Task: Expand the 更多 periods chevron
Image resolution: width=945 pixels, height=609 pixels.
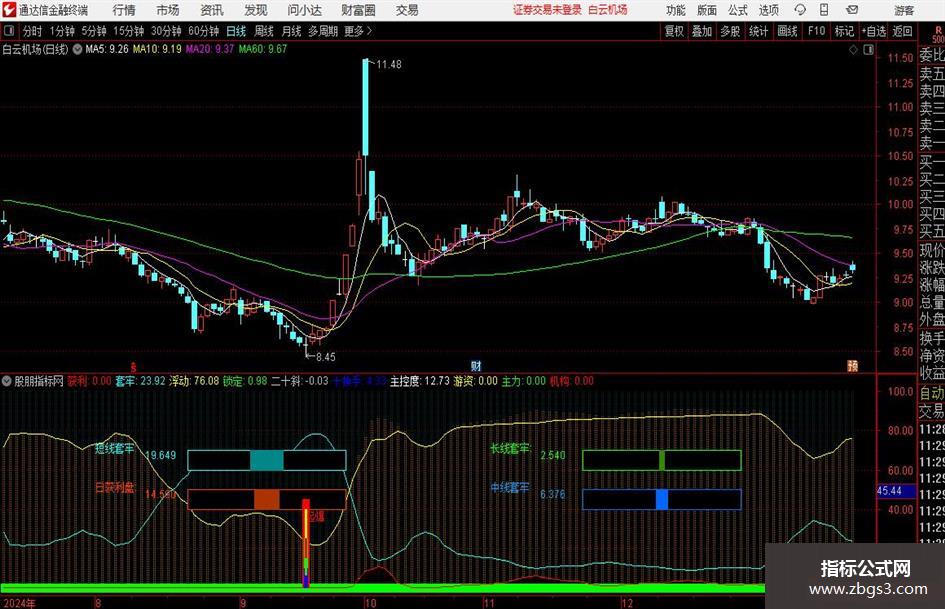Action: point(359,31)
